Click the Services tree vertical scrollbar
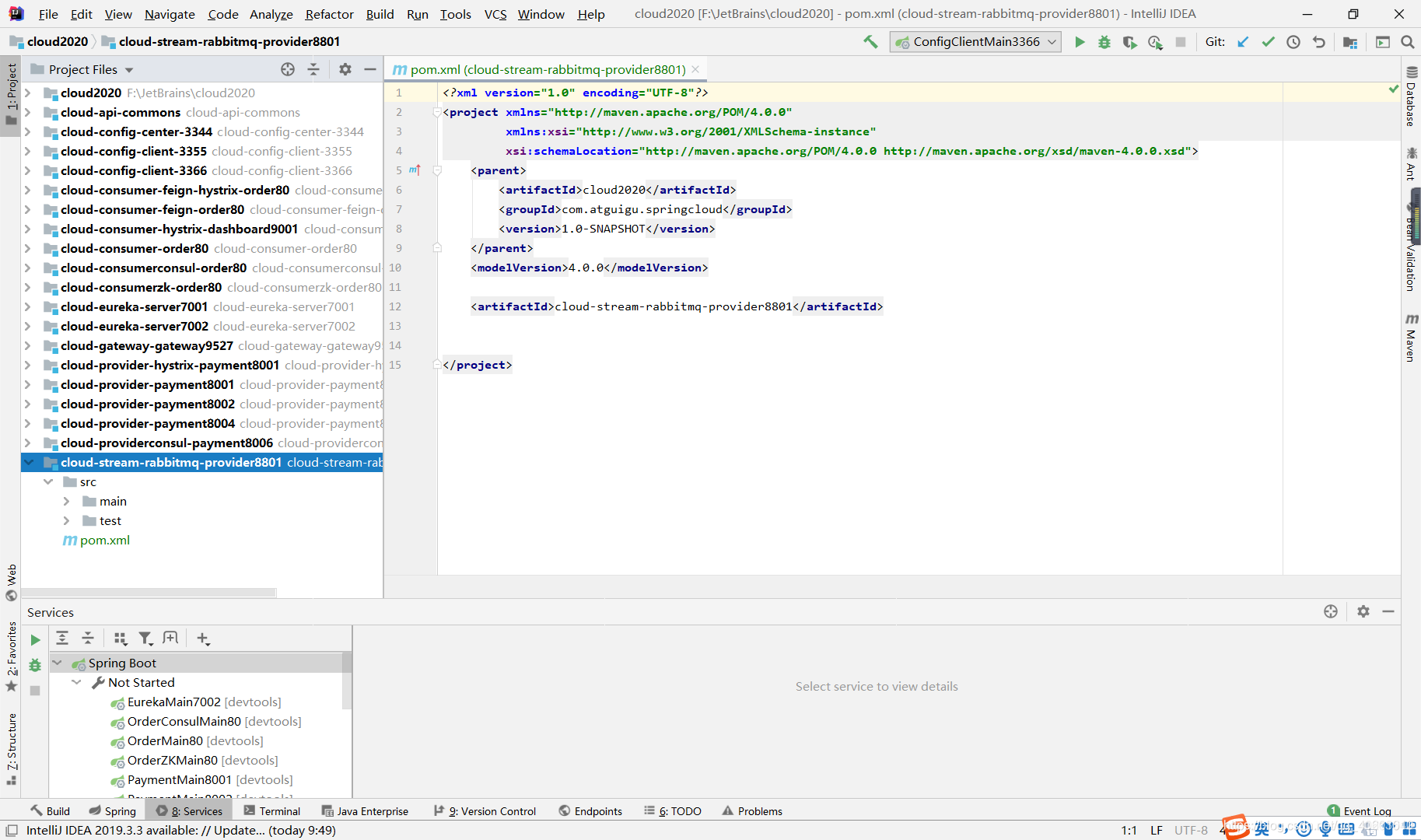The width and height of the screenshot is (1421, 840). [x=347, y=681]
